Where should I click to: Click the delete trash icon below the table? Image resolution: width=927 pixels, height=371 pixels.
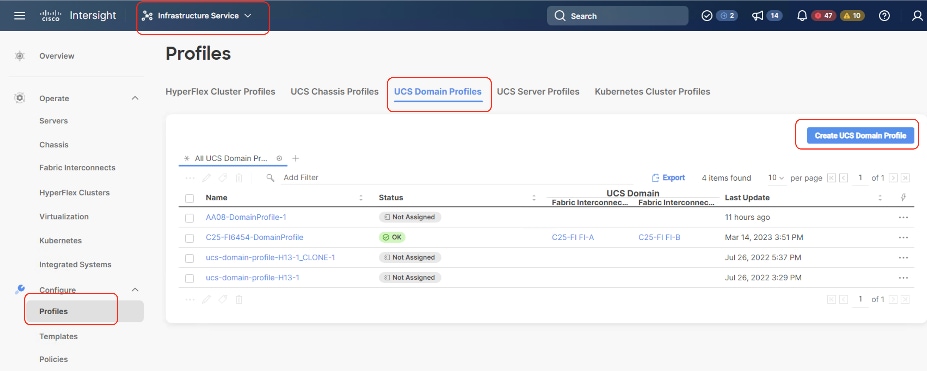(x=239, y=300)
